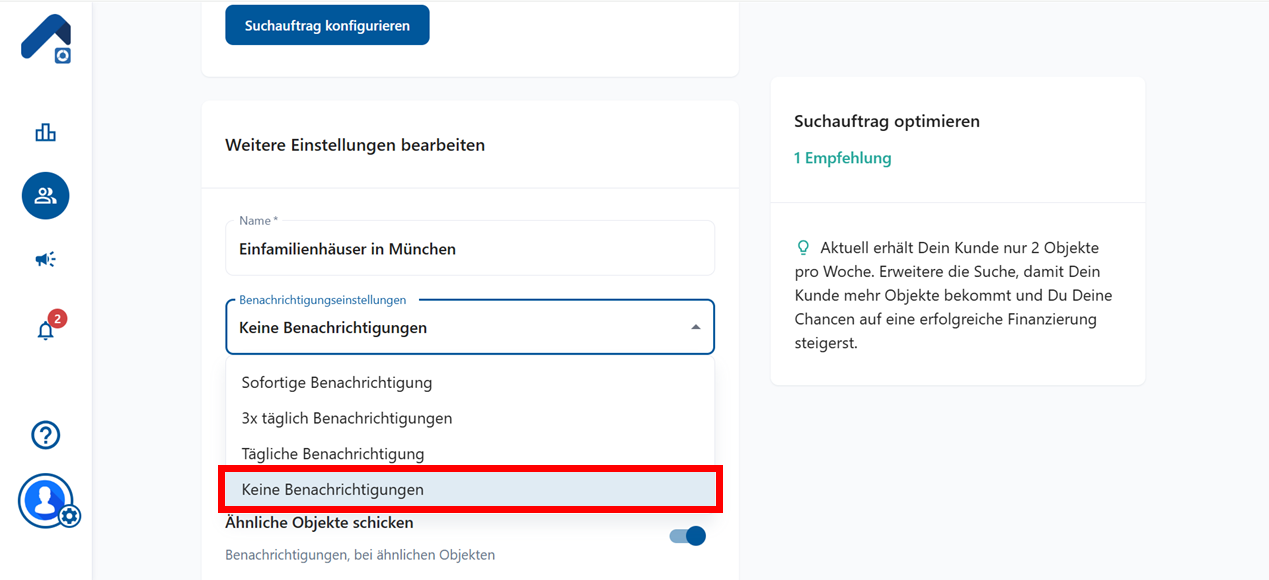Viewport: 1269px width, 580px height.
Task: Collapse dropdown using the arrow caret
Action: coord(696,327)
